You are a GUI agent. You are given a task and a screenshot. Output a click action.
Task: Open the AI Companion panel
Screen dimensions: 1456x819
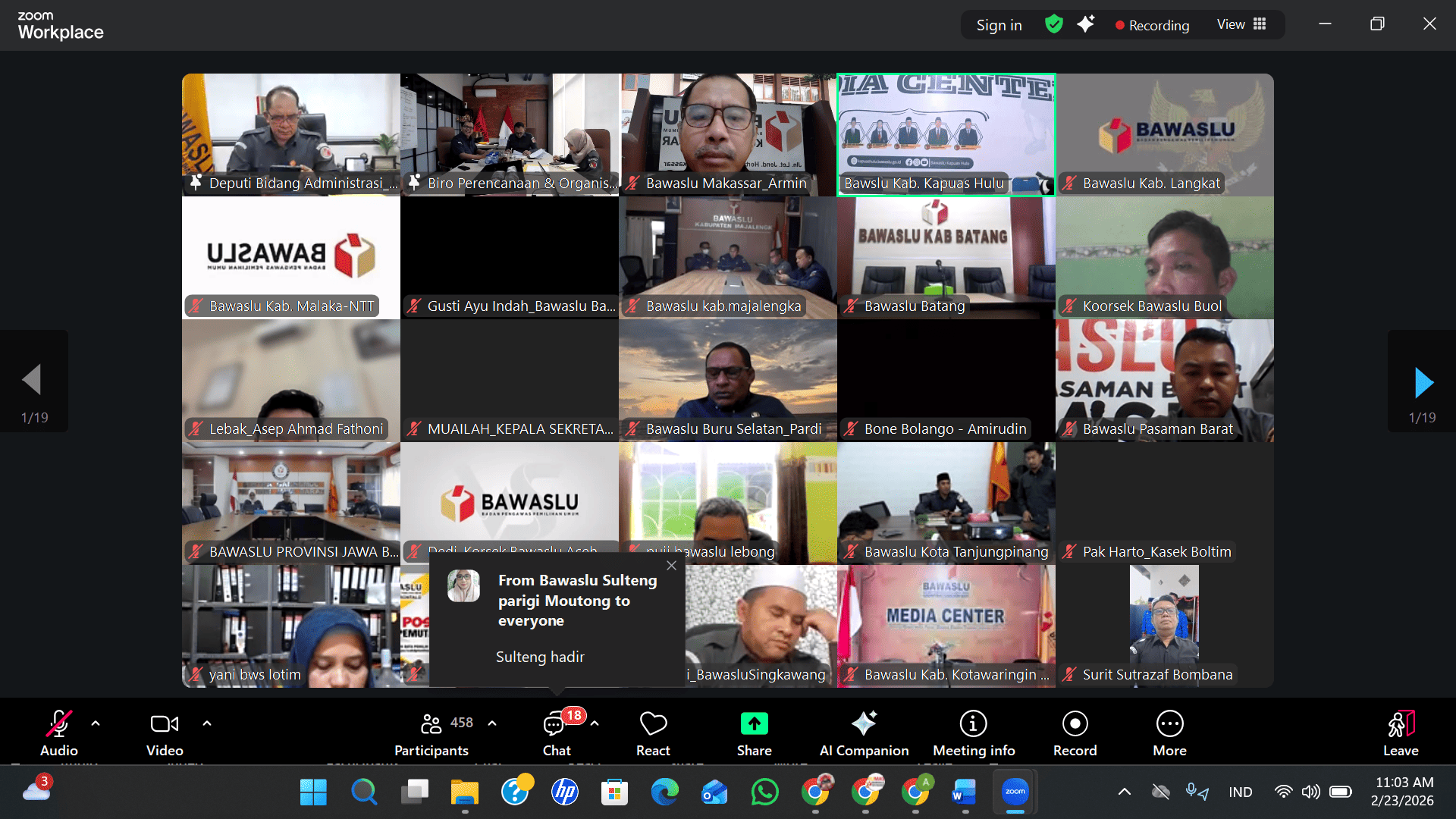click(864, 733)
